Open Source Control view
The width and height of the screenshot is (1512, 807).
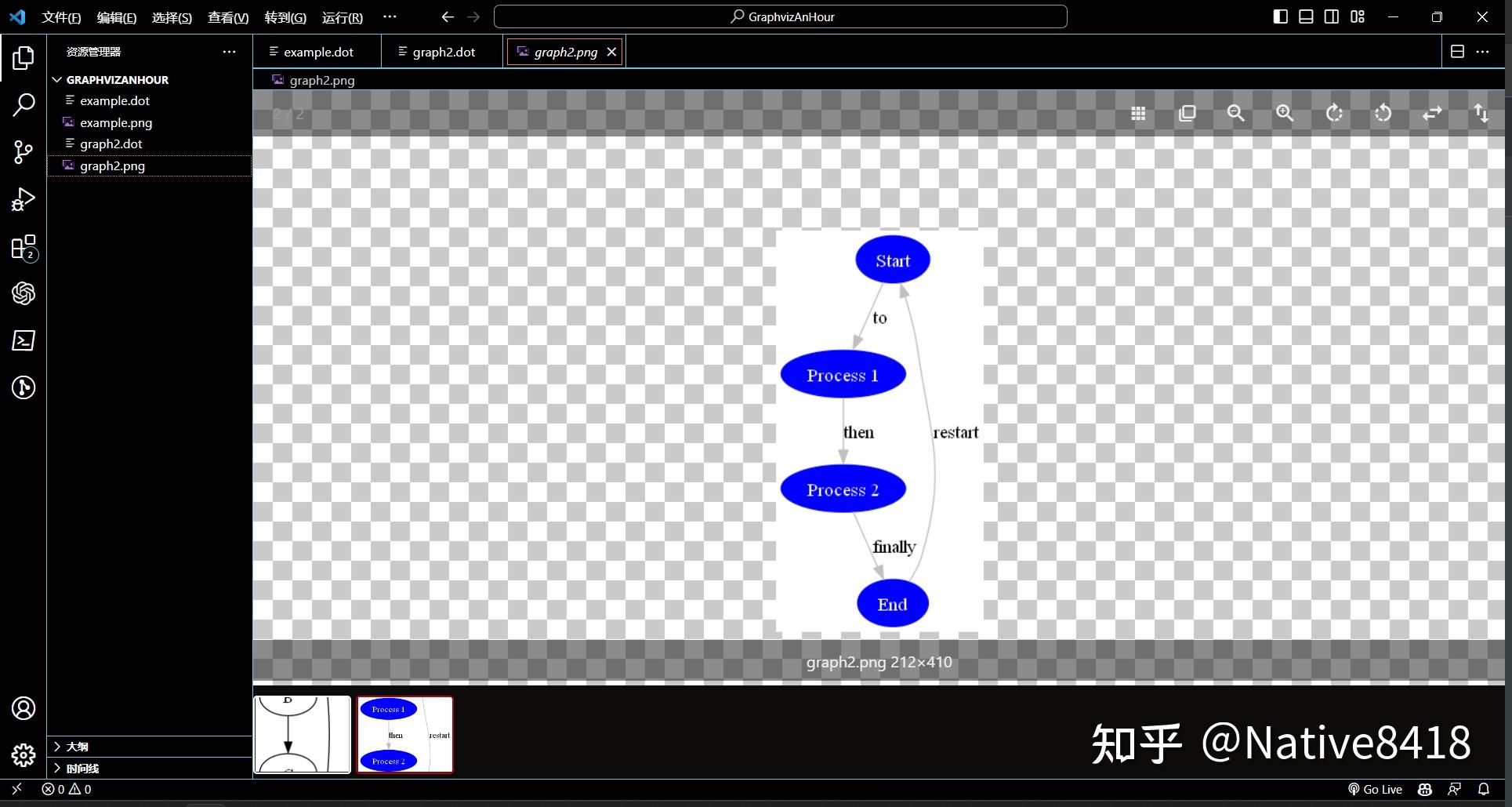pyautogui.click(x=23, y=152)
